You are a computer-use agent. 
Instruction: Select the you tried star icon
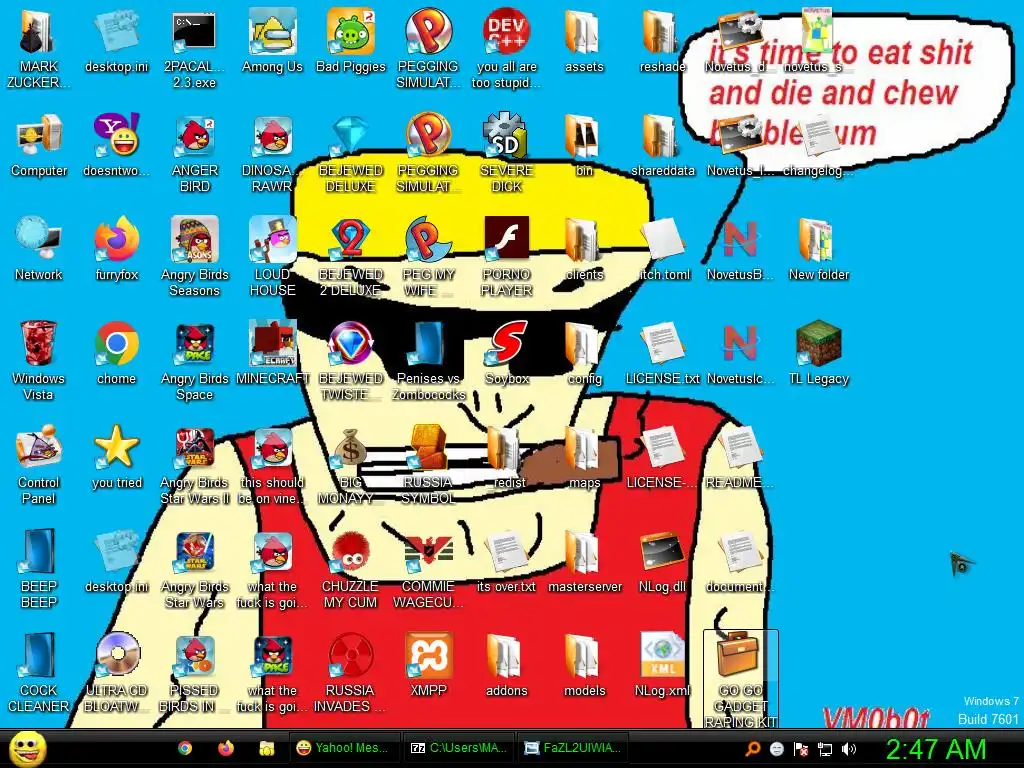[x=117, y=456]
